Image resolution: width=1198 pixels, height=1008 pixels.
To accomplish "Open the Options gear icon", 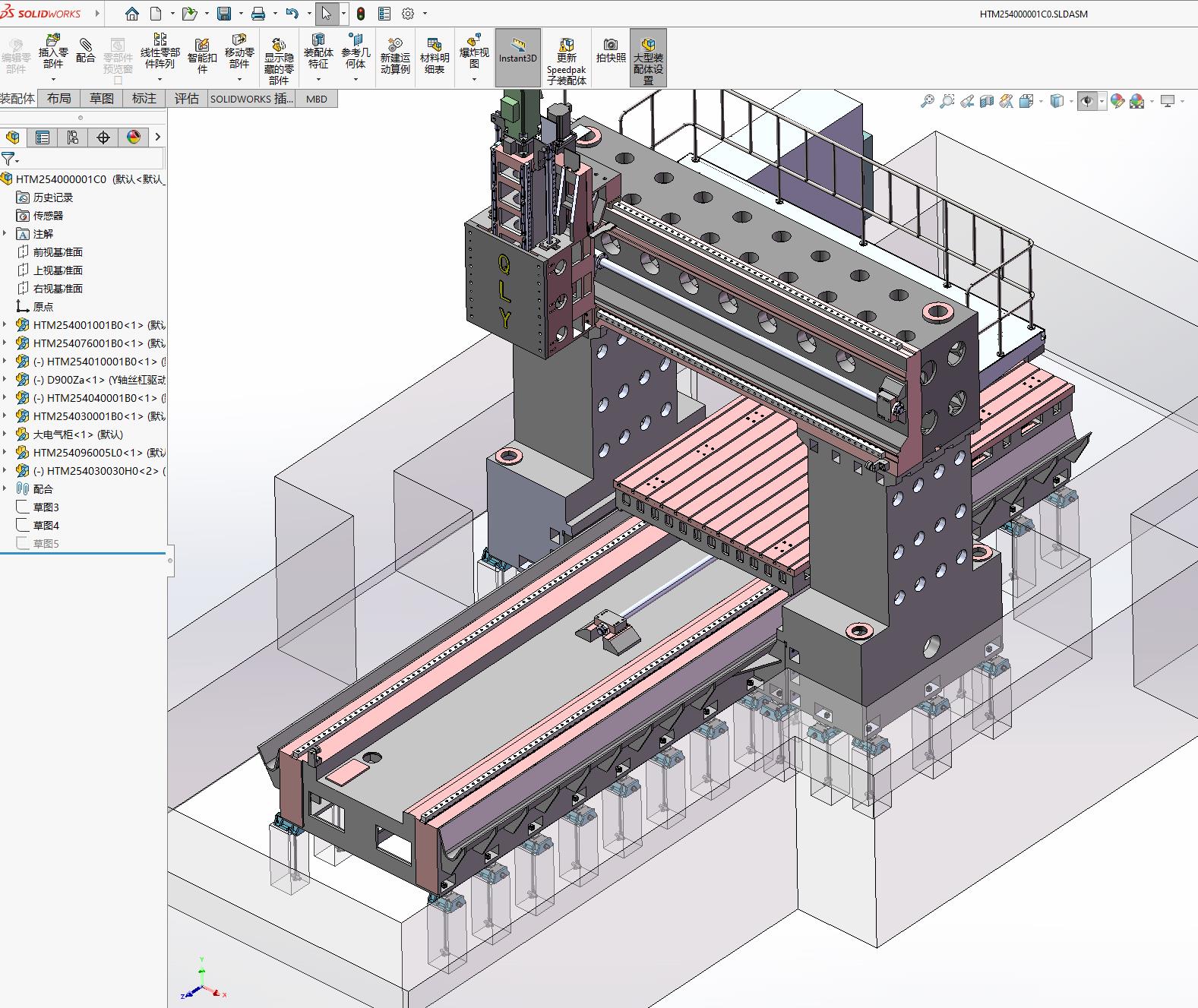I will (x=409, y=14).
